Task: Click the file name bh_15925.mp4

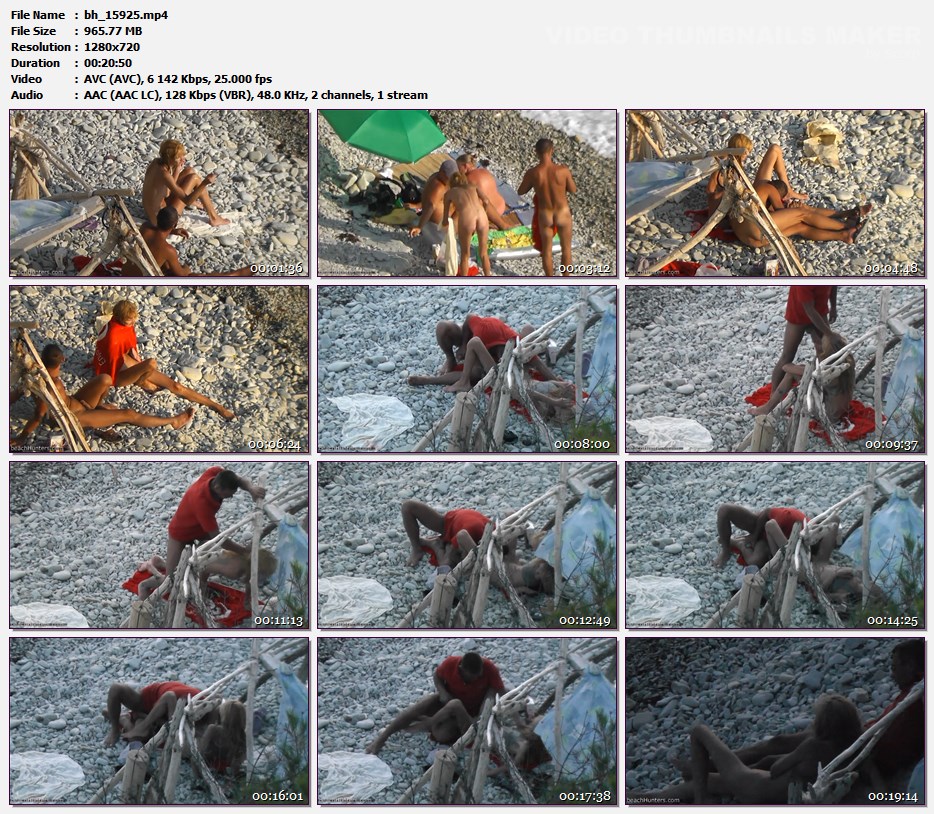Action: click(126, 15)
